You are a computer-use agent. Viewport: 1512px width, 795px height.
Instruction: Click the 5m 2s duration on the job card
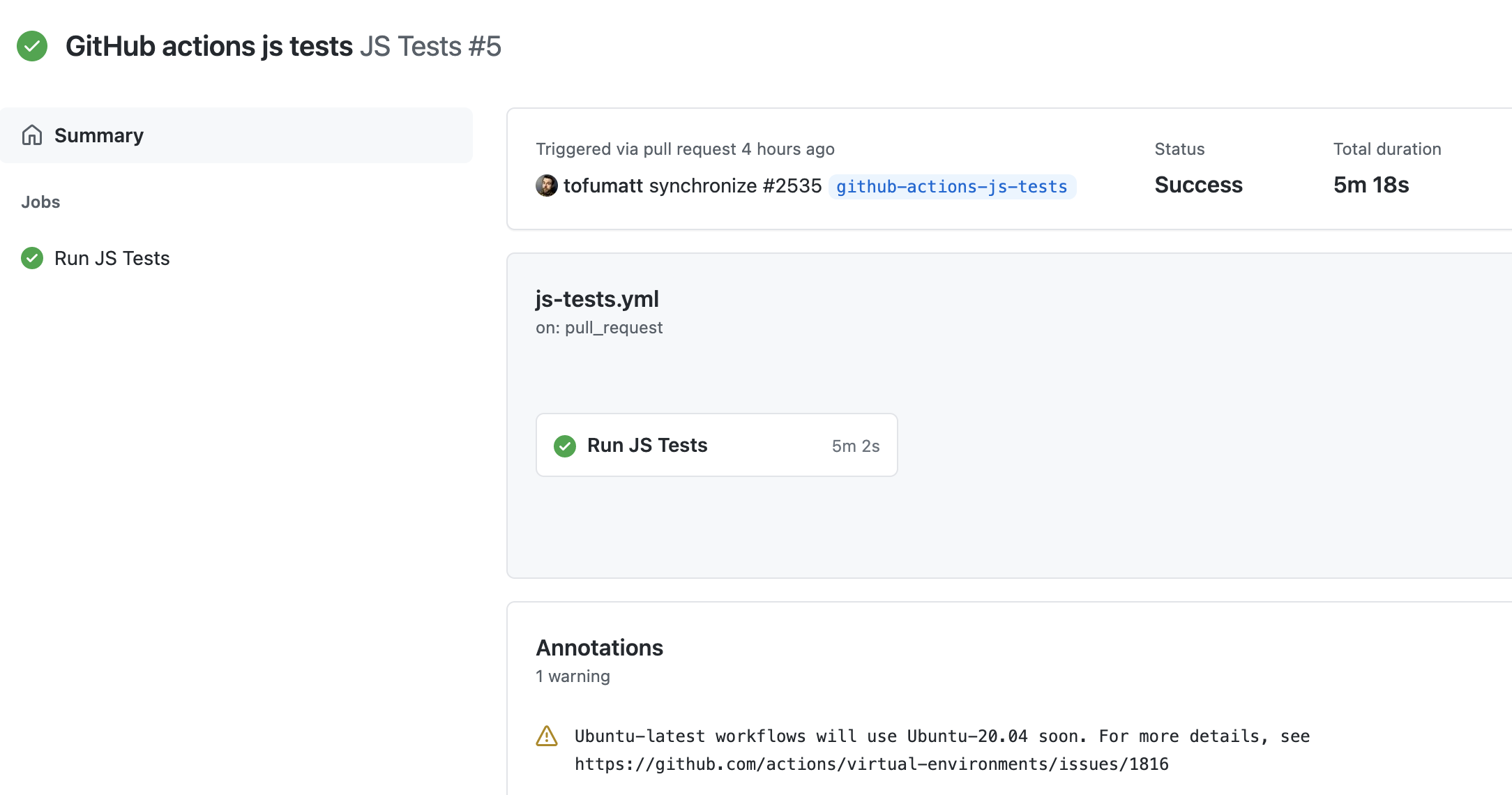856,446
